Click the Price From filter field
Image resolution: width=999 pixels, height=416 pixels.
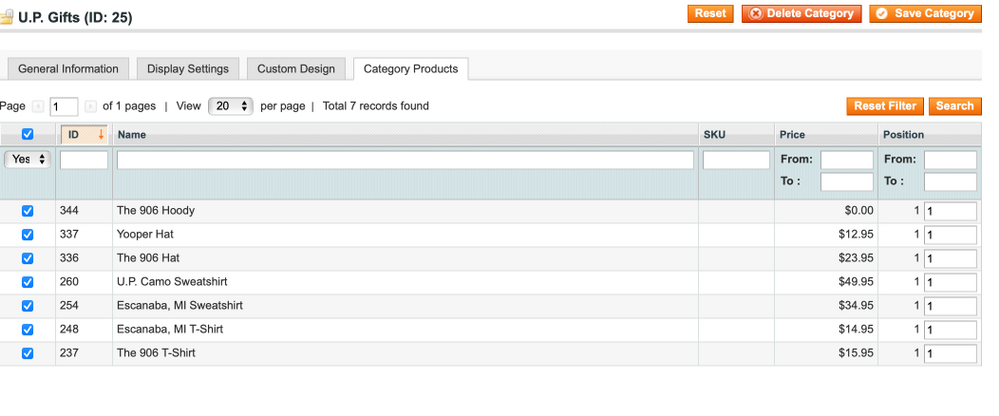(x=846, y=160)
